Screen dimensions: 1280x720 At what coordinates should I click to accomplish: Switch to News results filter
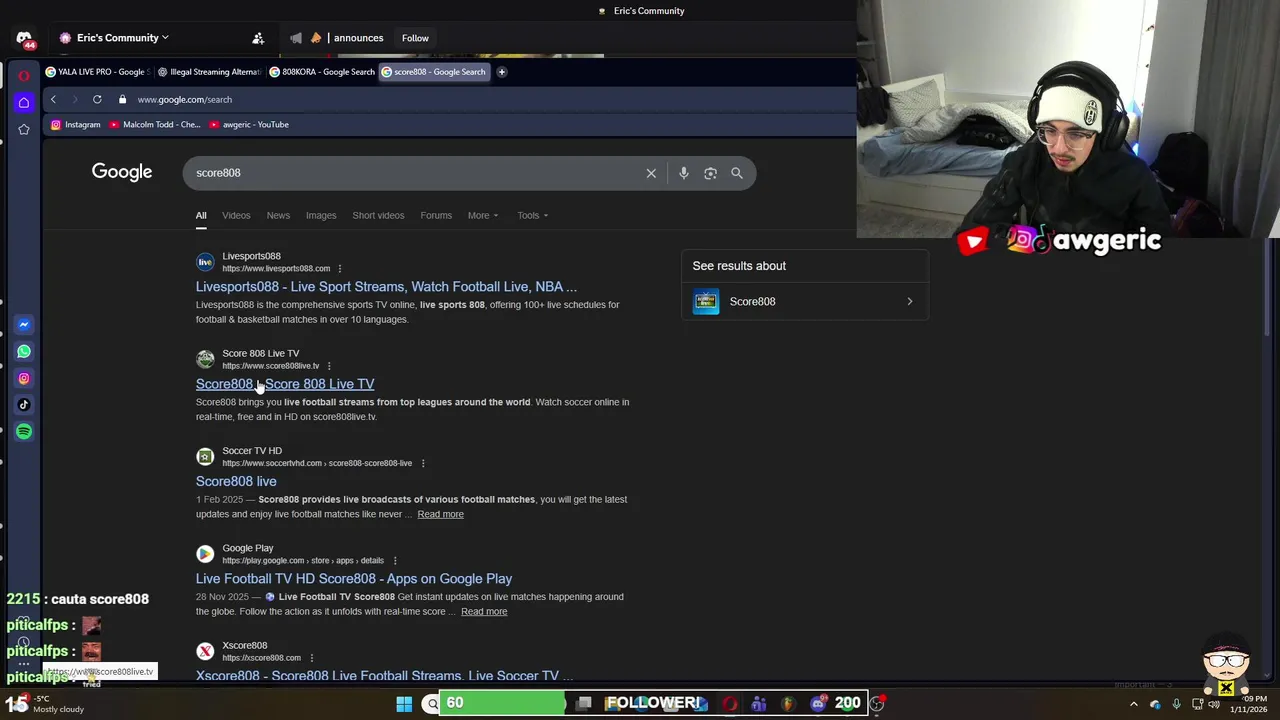click(x=278, y=215)
